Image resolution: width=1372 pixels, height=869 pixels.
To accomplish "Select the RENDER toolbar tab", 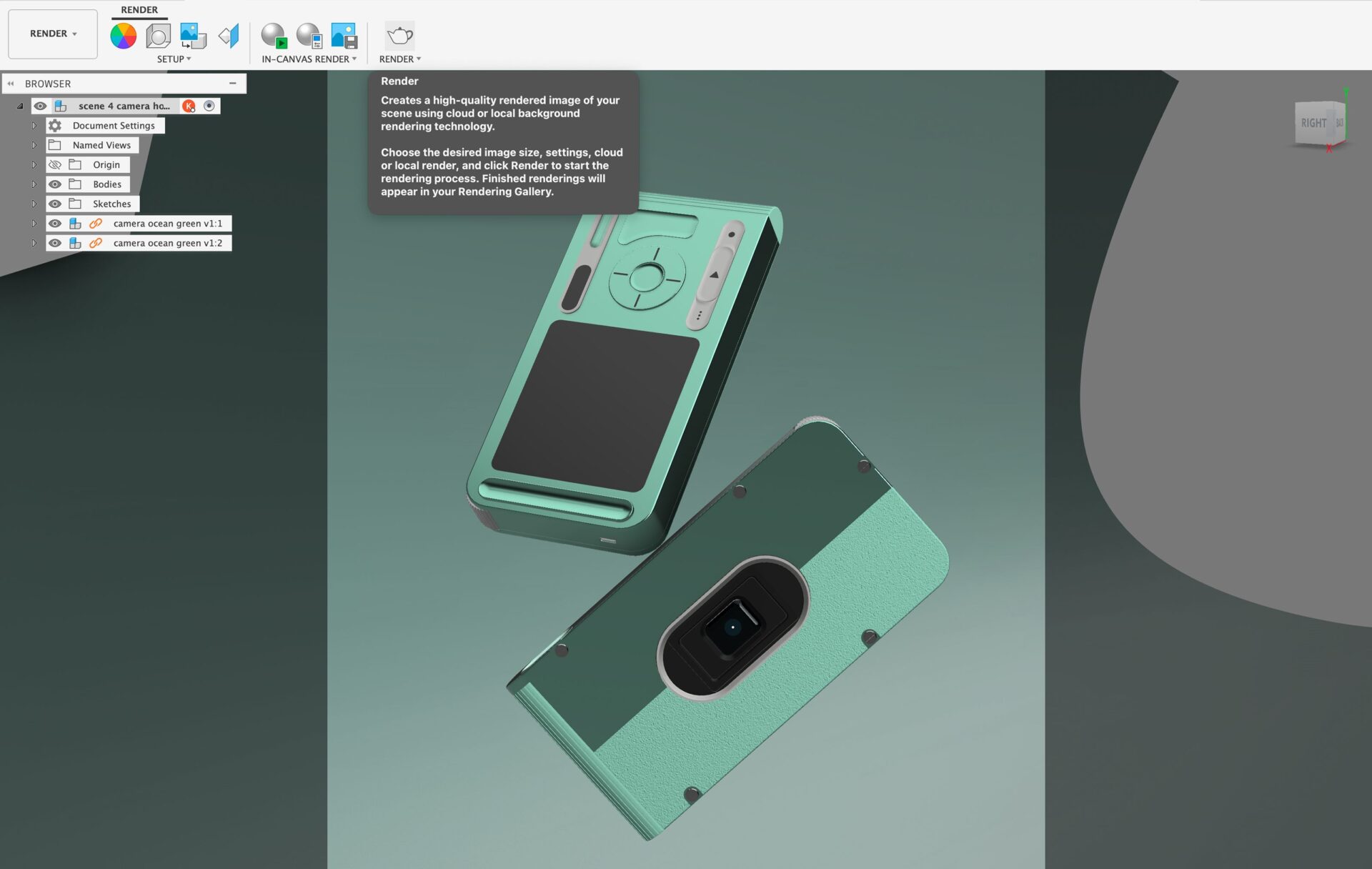I will click(139, 10).
